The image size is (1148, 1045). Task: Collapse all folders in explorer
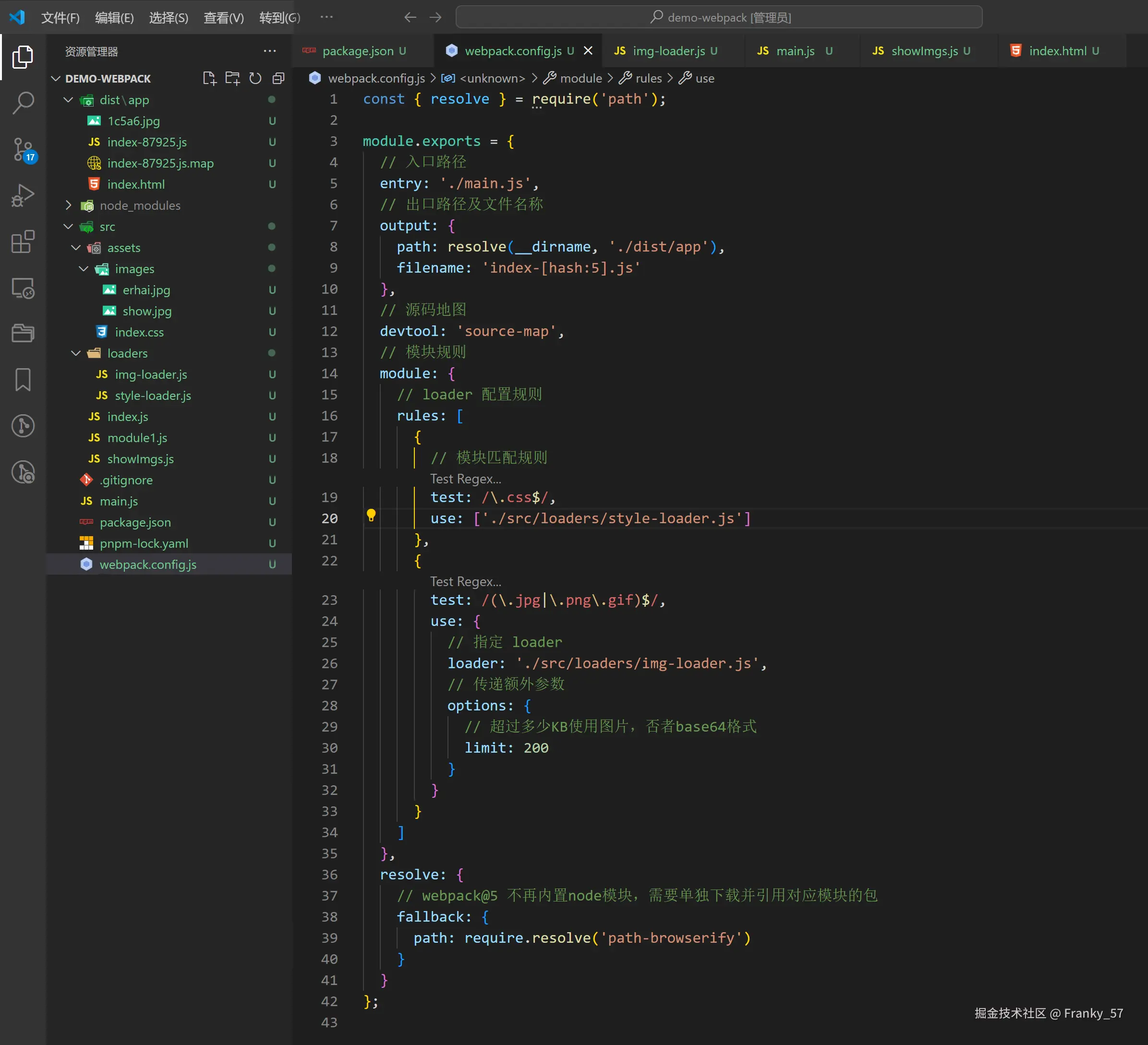click(x=278, y=79)
